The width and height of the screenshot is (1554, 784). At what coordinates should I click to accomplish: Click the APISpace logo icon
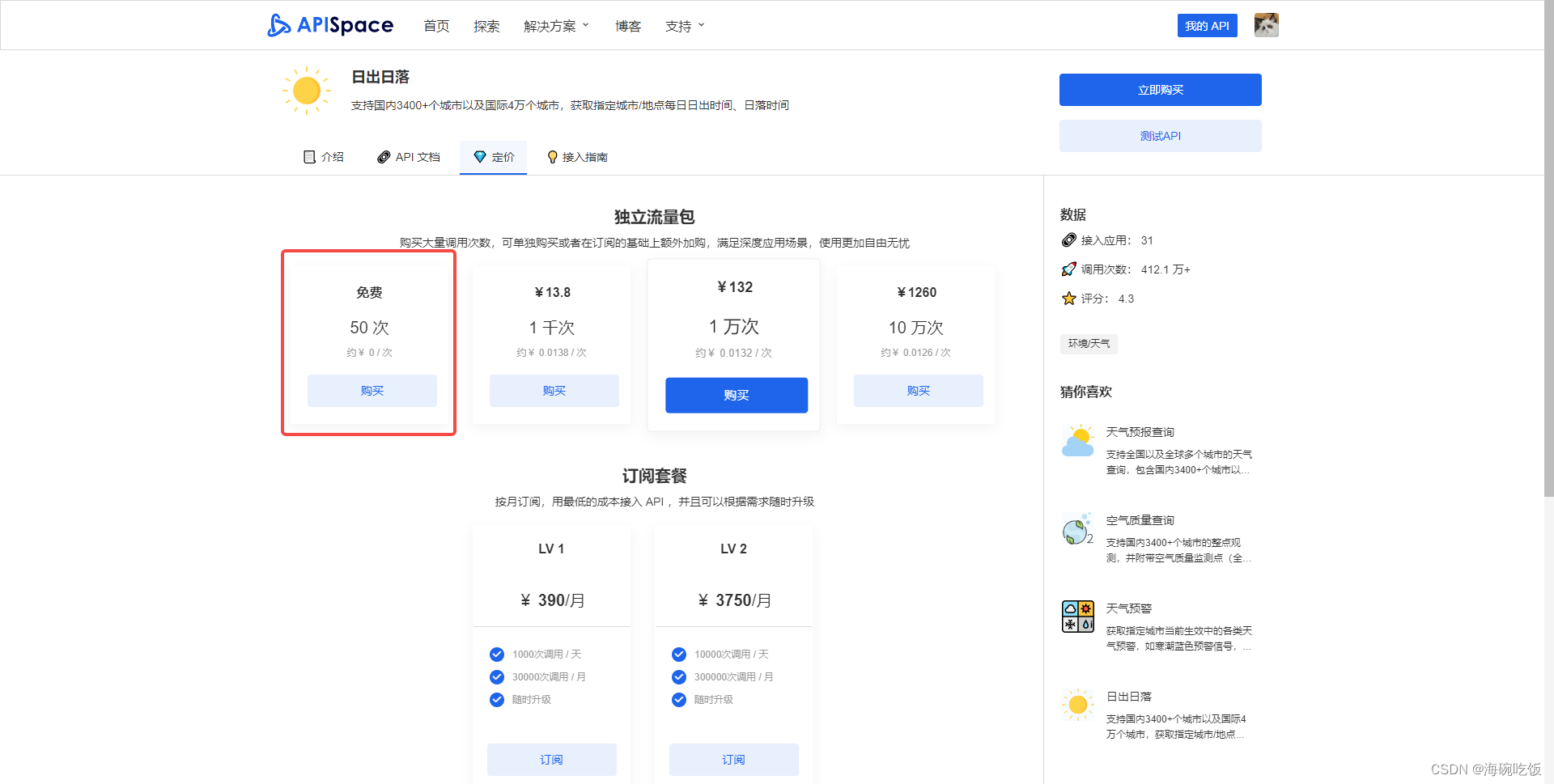click(278, 25)
